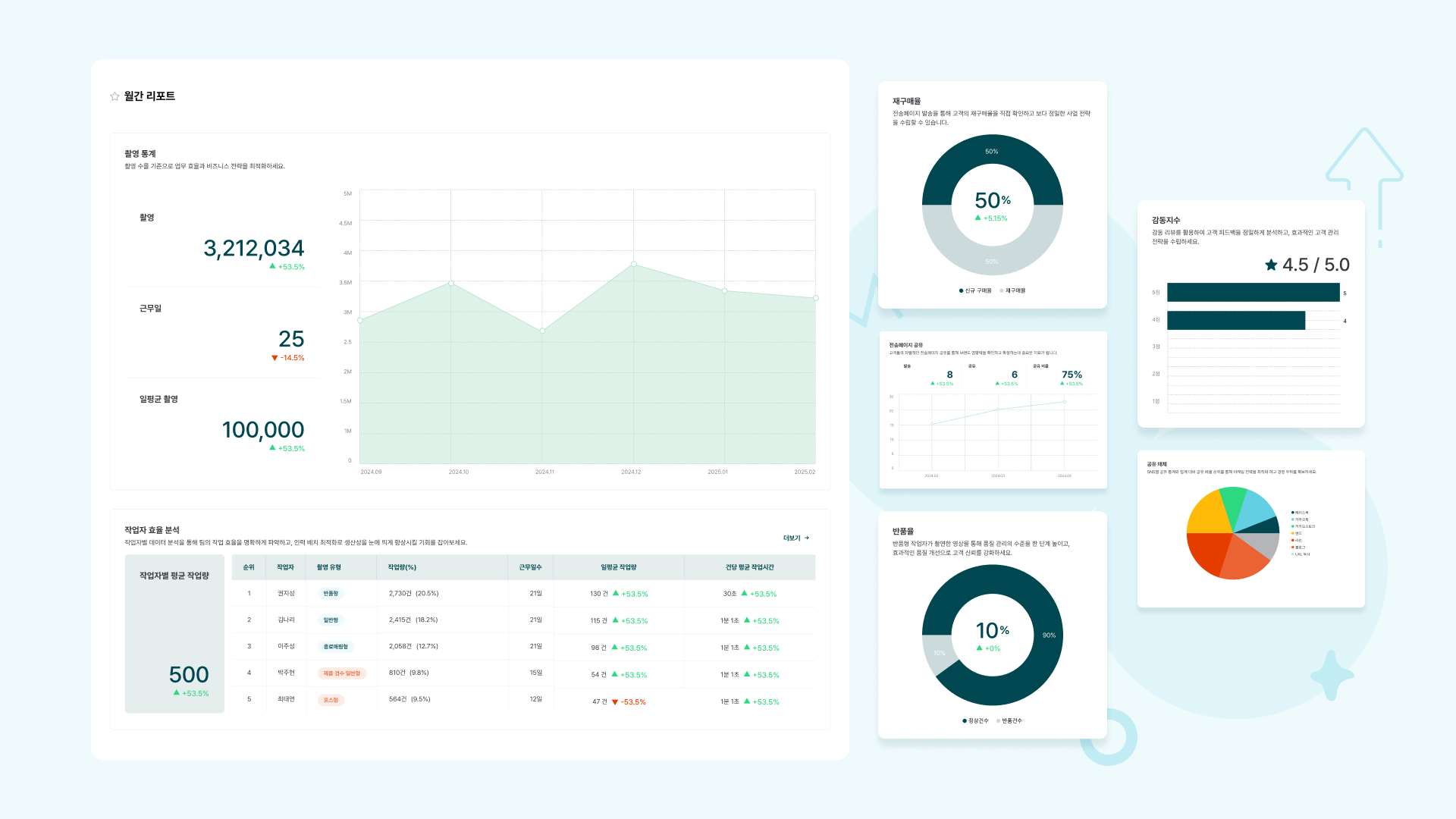Click the green arrow beside +5.15% in donut
Screen dimensions: 1456x819
(978, 218)
